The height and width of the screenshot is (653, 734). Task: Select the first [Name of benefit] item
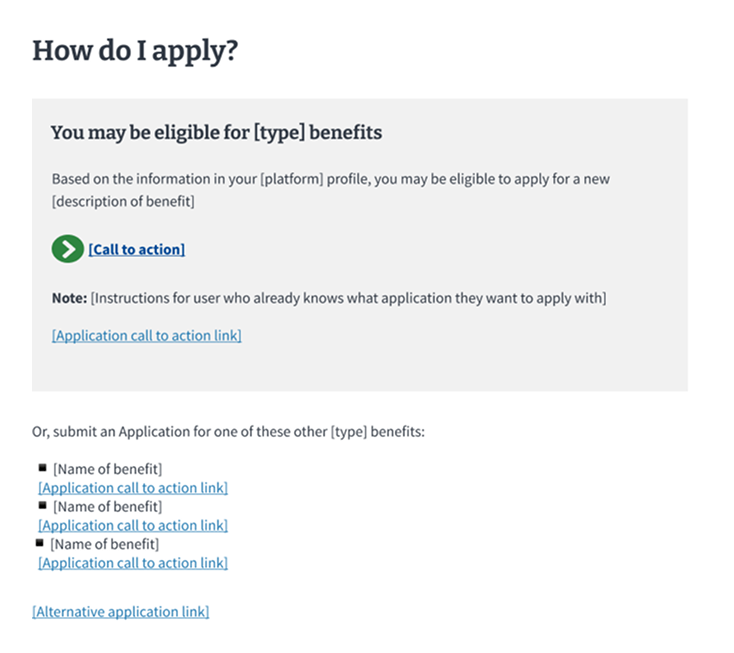[108, 469]
